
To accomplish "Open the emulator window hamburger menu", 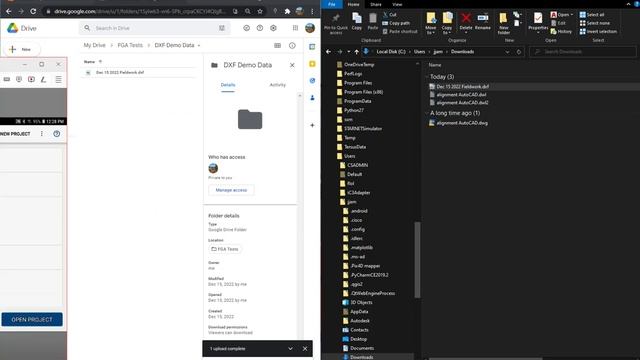I will tap(58, 80).
